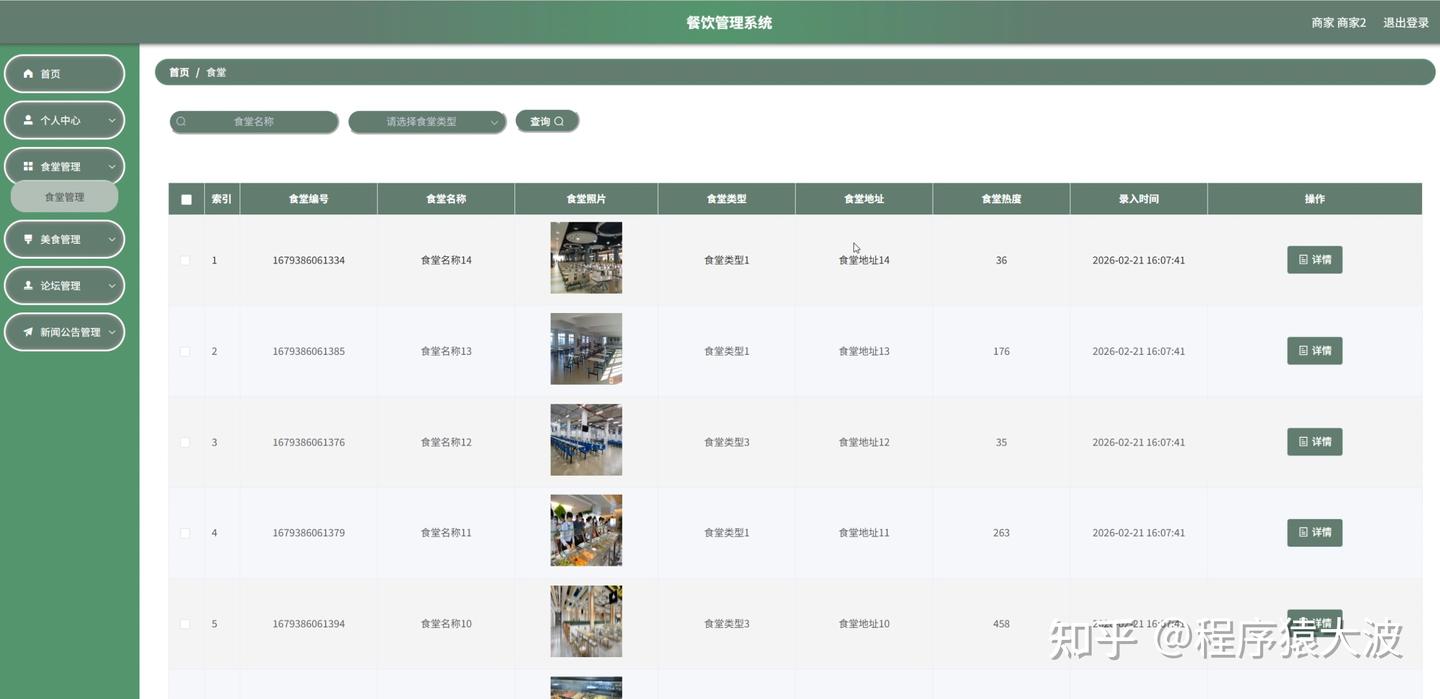Focus the 食堂名称 search input

coord(254,122)
